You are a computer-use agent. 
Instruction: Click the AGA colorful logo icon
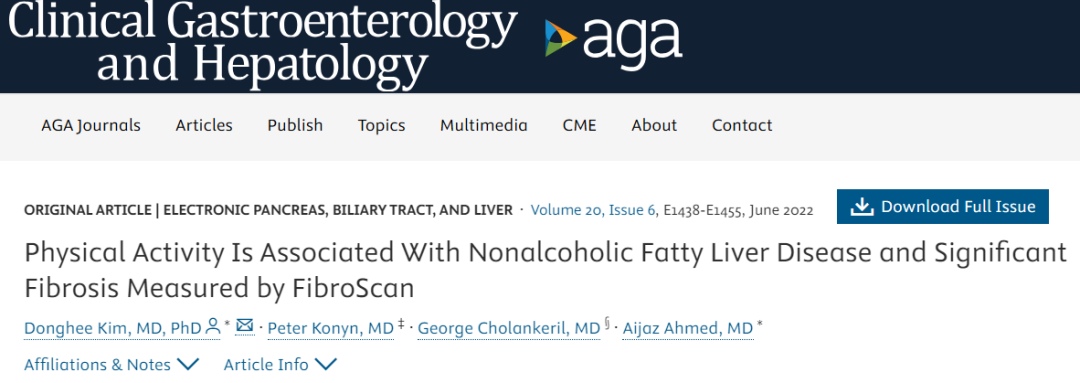click(x=561, y=38)
